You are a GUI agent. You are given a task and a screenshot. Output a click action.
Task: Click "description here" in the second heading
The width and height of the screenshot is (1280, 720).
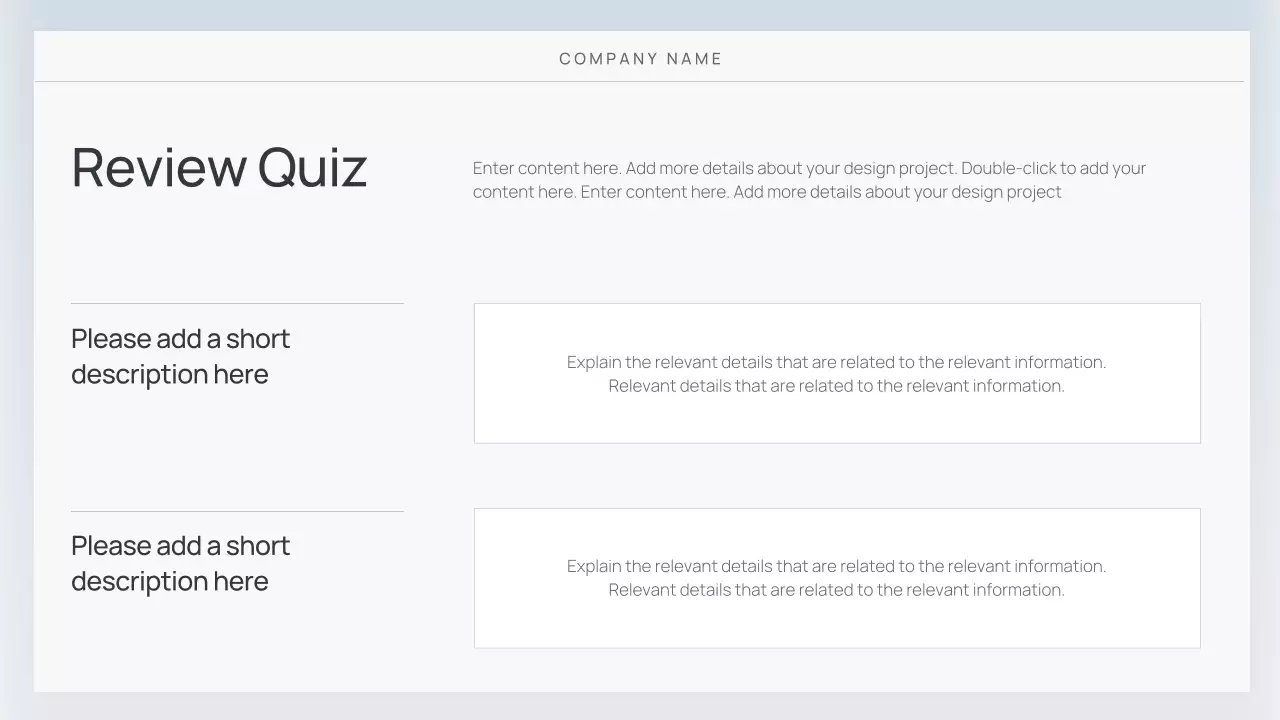pyautogui.click(x=170, y=582)
